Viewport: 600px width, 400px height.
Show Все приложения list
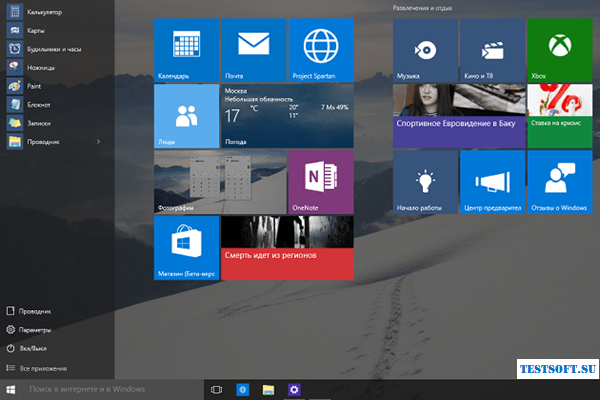[x=36, y=368]
